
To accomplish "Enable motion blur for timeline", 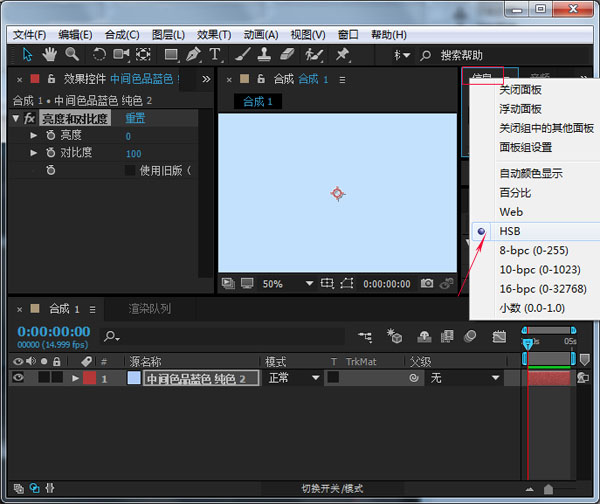I will tap(470, 336).
